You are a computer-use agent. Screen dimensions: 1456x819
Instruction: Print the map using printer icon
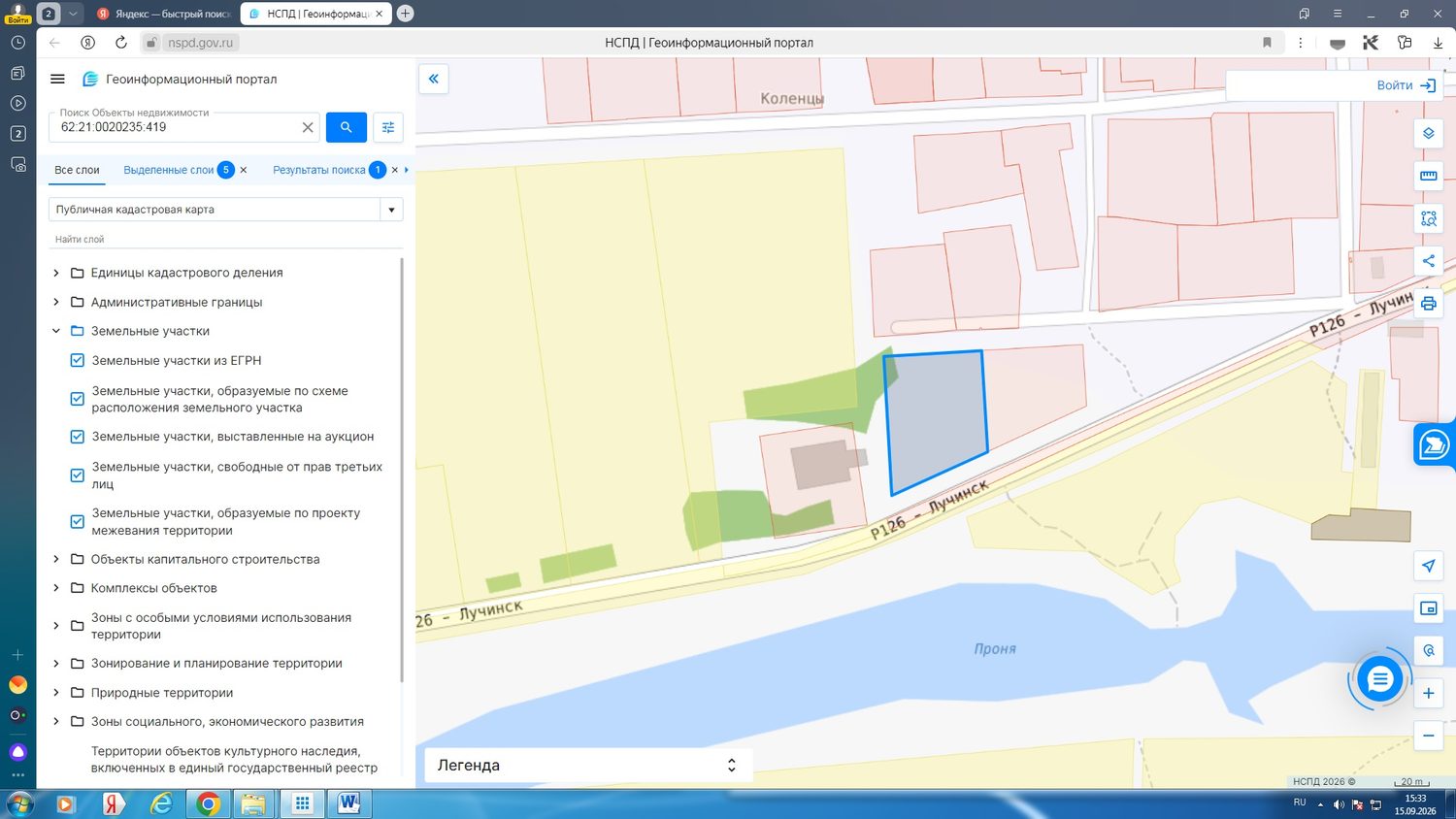pos(1429,304)
